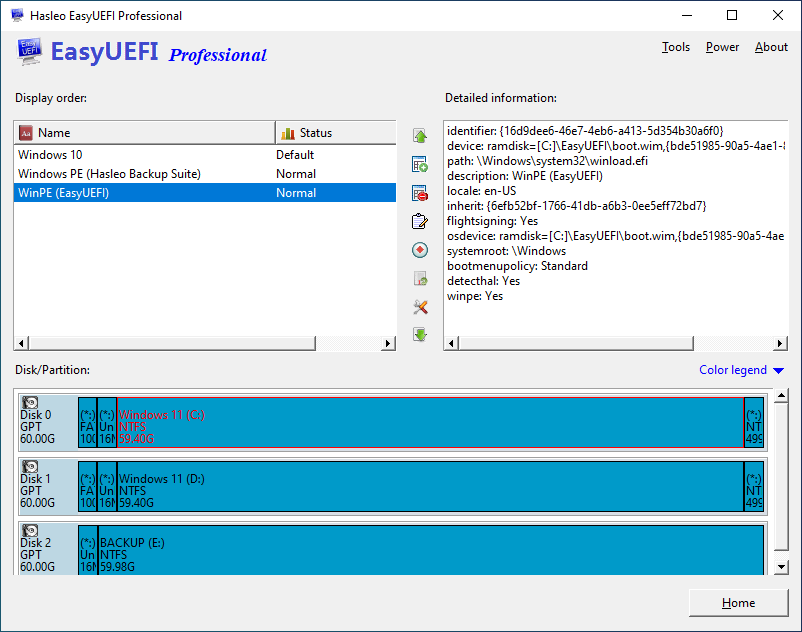Click the winpe: Yes line

pos(475,296)
